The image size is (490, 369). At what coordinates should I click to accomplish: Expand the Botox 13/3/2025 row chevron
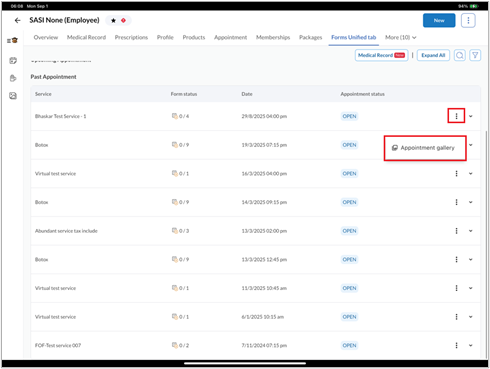471,260
